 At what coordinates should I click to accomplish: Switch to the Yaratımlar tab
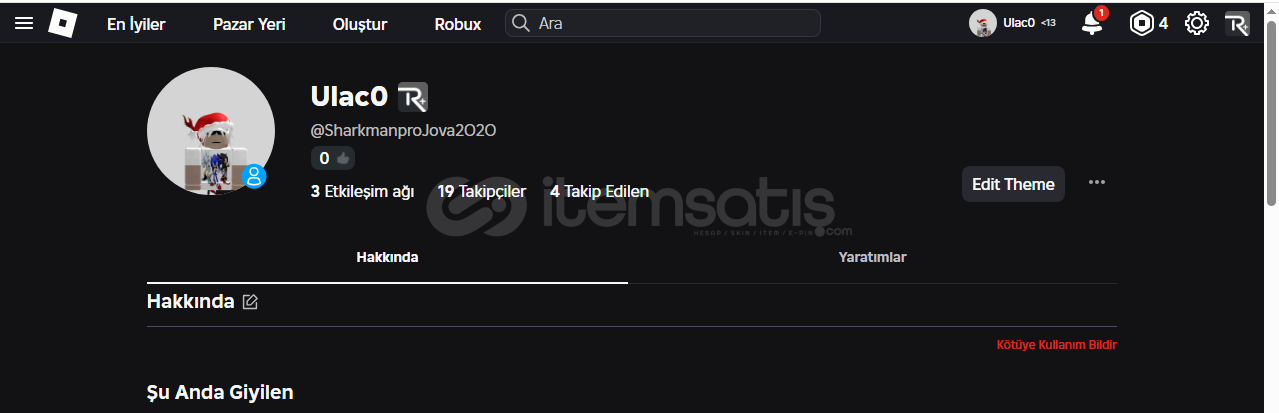(872, 257)
